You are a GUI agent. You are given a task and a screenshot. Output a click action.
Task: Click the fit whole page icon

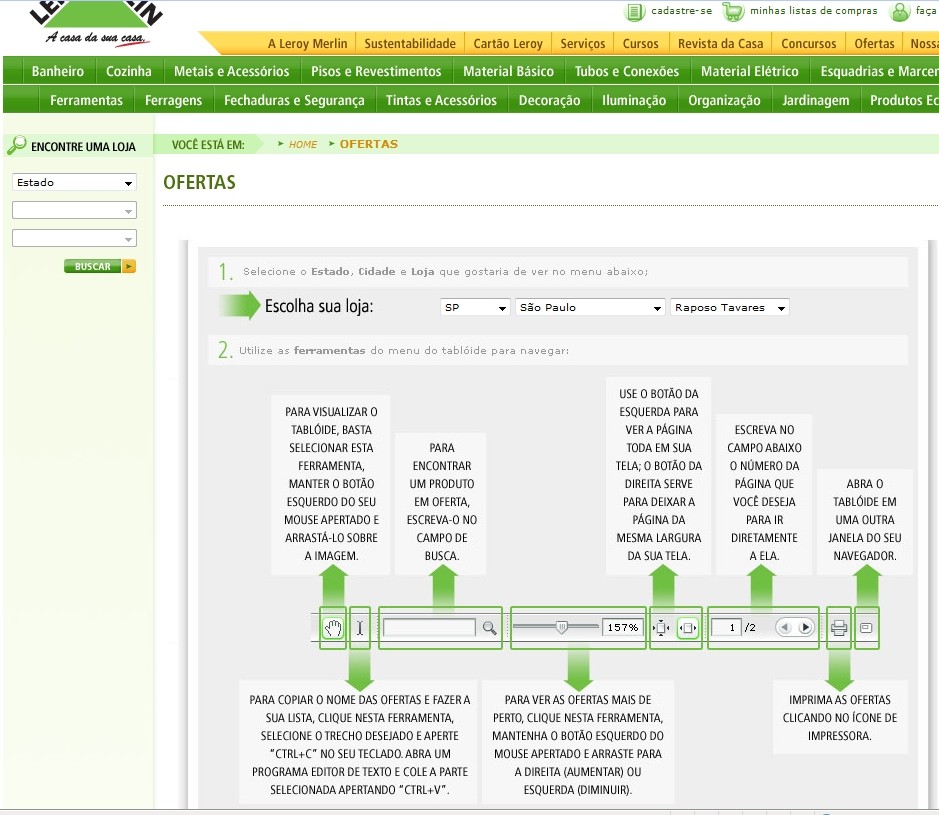661,628
